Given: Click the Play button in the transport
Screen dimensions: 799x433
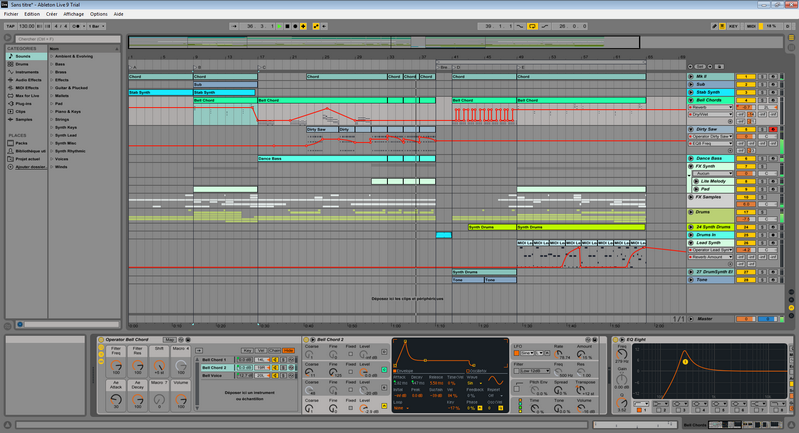Looking at the screenshot, I should pos(279,26).
